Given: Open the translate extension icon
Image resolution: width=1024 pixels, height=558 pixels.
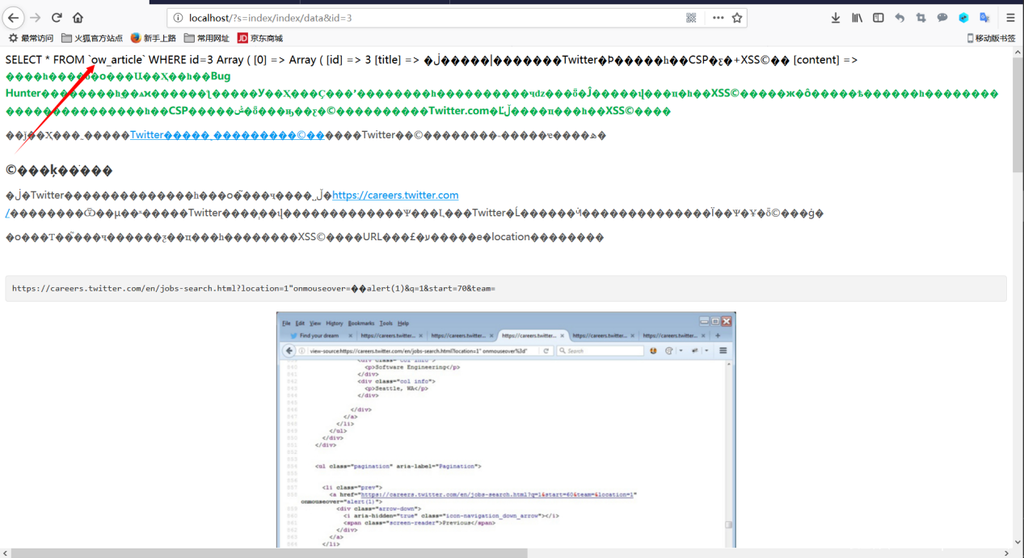Looking at the screenshot, I should [984, 18].
